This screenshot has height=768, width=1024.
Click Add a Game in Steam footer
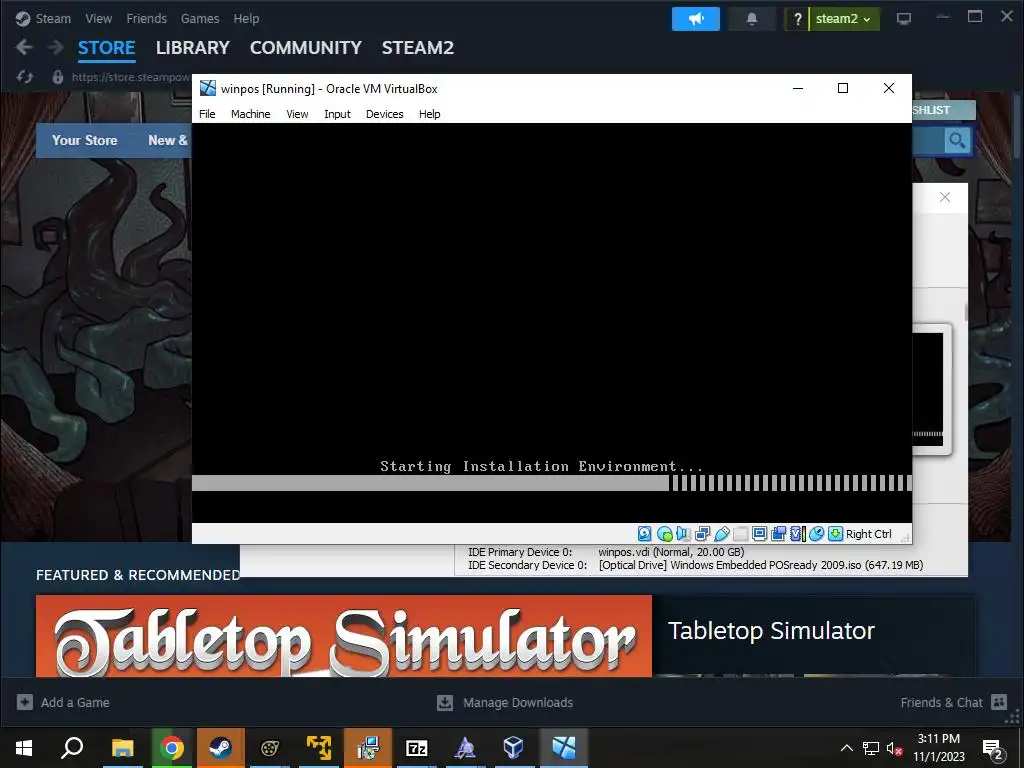63,702
